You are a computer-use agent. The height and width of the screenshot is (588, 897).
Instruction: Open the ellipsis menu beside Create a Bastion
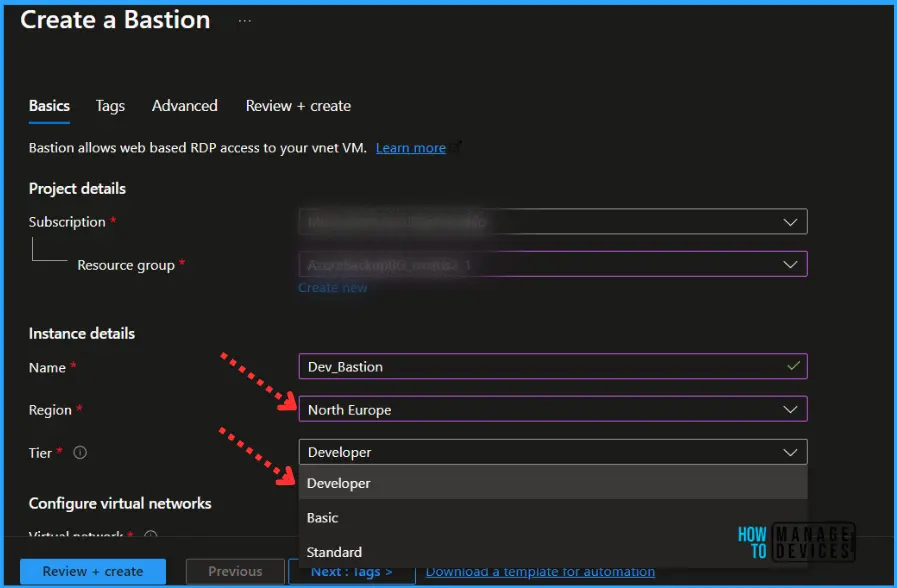click(244, 21)
